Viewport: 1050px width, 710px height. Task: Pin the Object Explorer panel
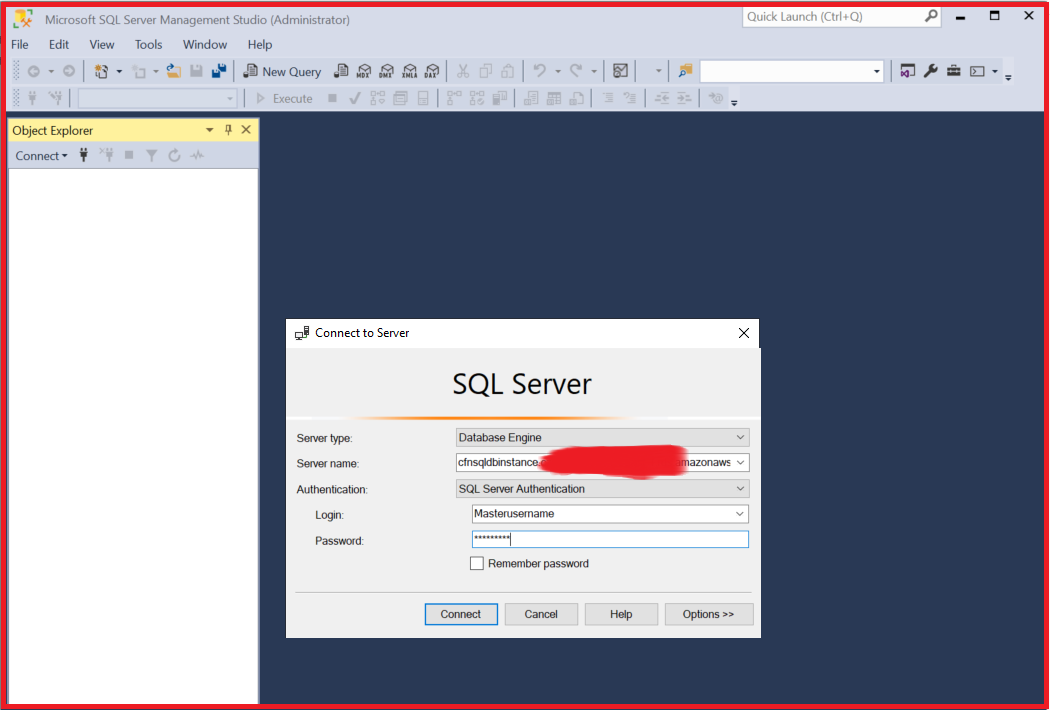click(x=228, y=130)
